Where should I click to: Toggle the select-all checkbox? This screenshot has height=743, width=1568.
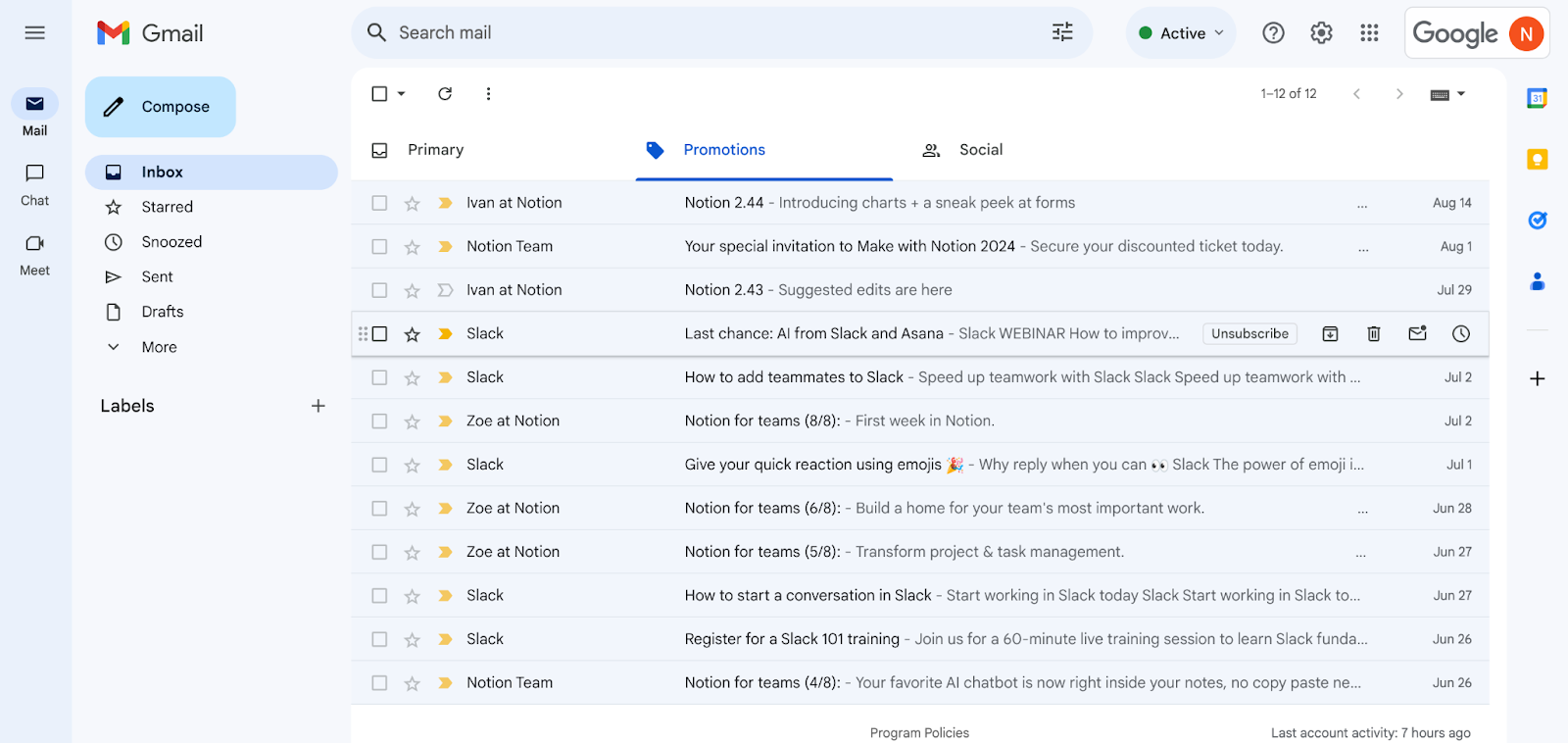379,93
